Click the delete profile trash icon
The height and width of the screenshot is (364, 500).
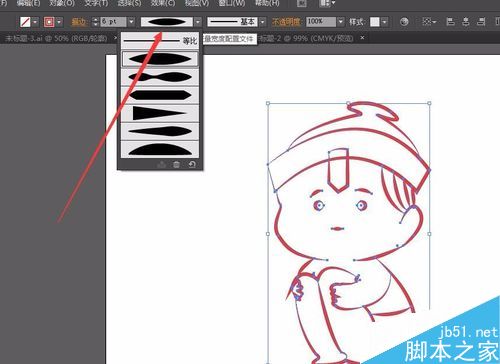pyautogui.click(x=176, y=164)
